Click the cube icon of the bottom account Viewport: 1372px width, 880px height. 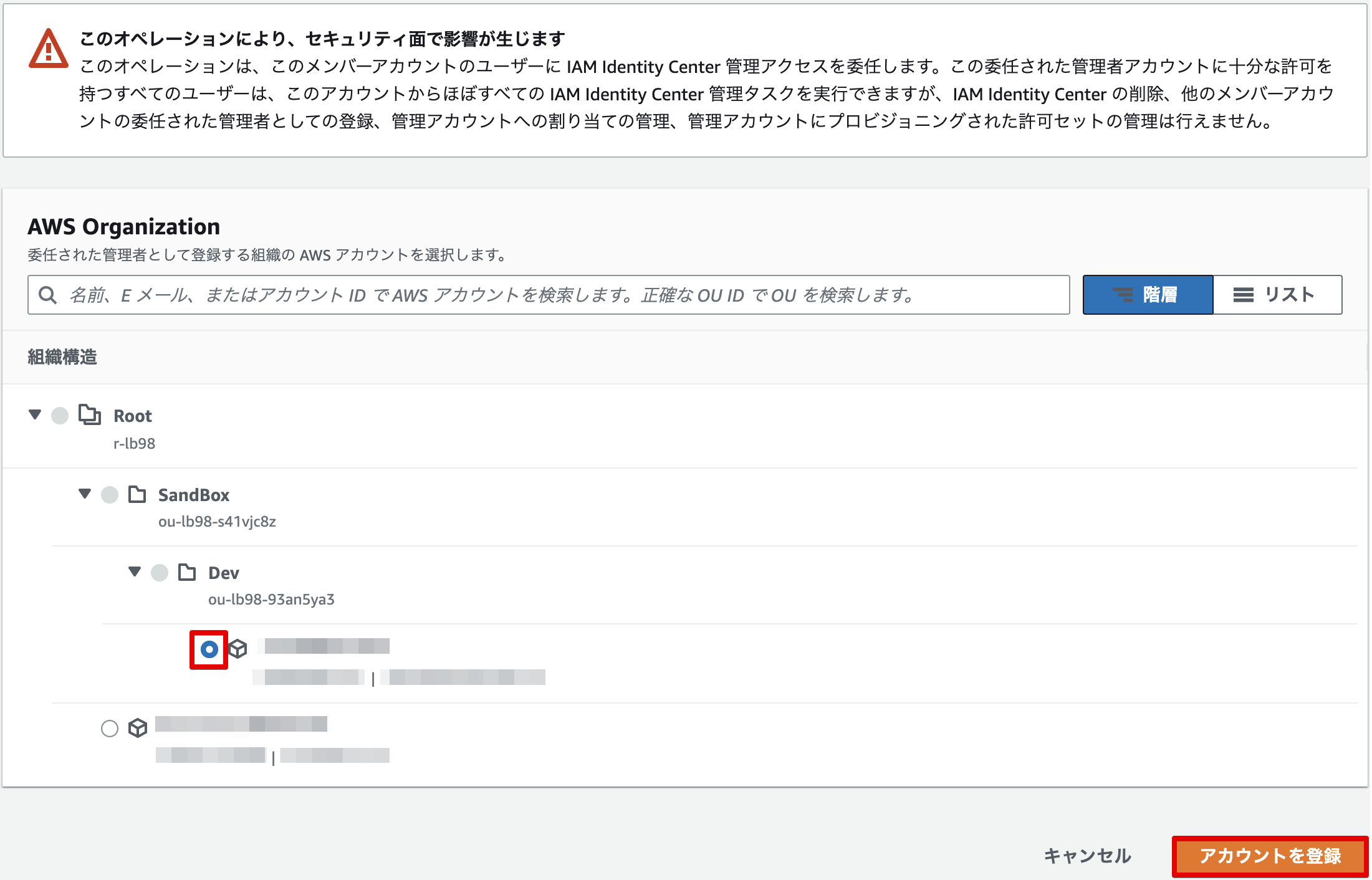click(138, 729)
